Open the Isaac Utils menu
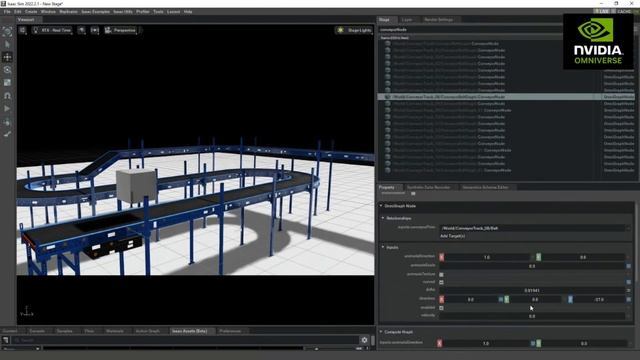The width and height of the screenshot is (640, 360). pyautogui.click(x=123, y=12)
